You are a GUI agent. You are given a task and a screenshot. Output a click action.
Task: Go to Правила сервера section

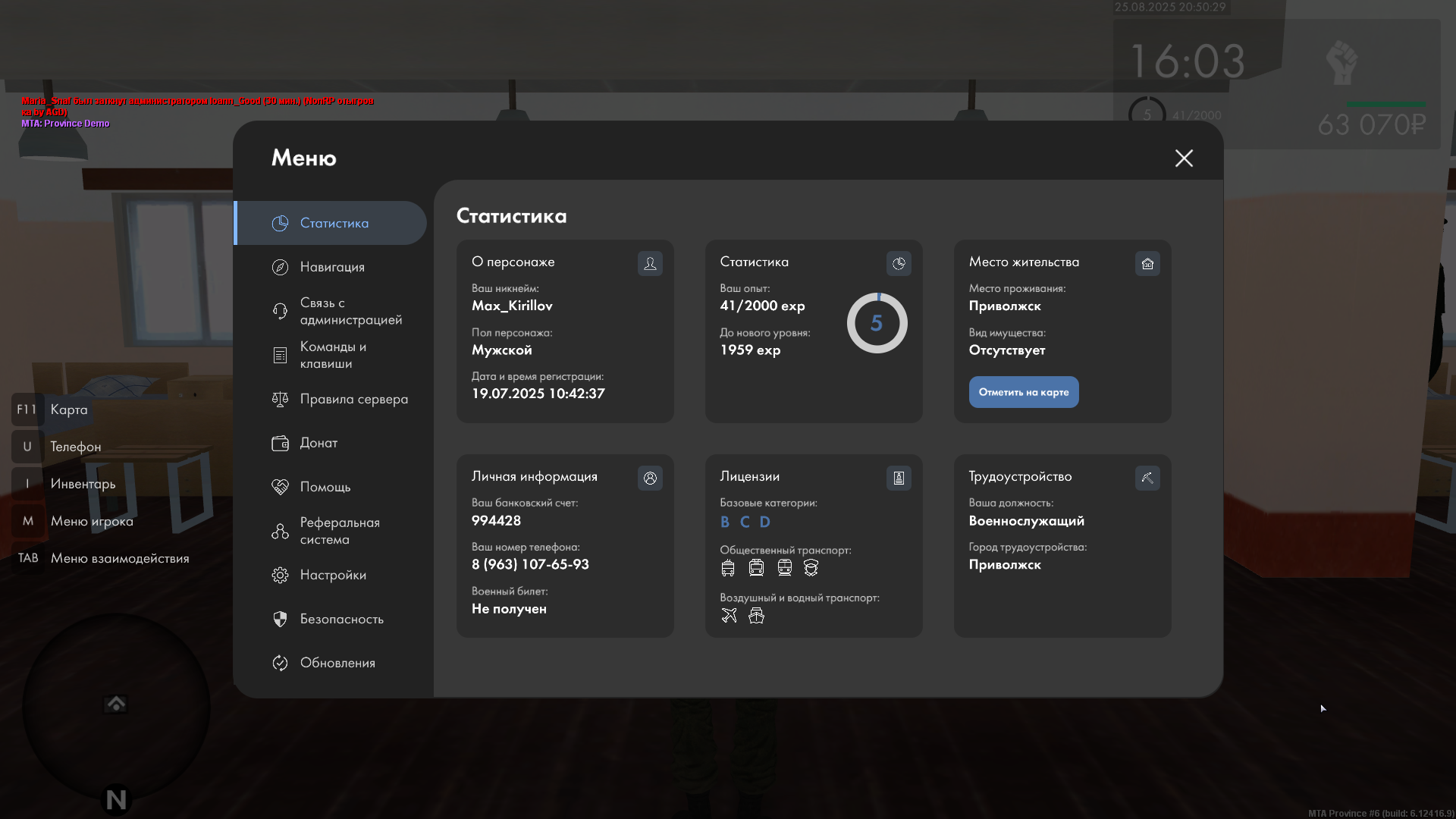(353, 399)
